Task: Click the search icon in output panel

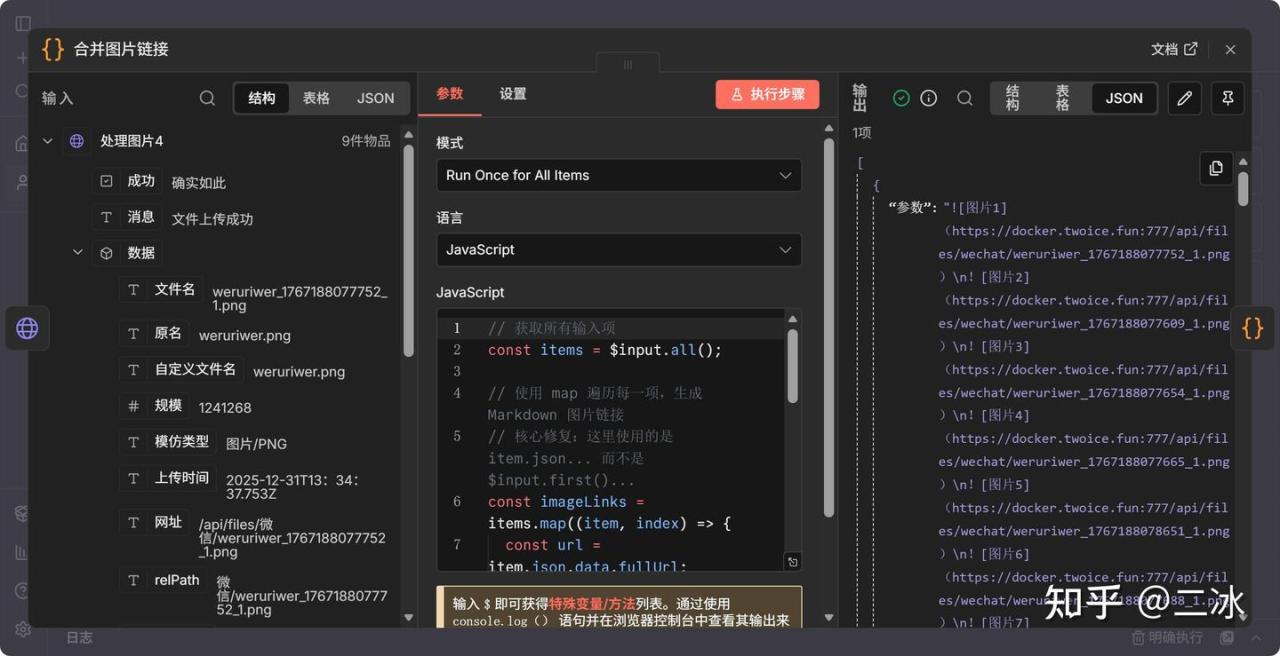Action: click(965, 98)
